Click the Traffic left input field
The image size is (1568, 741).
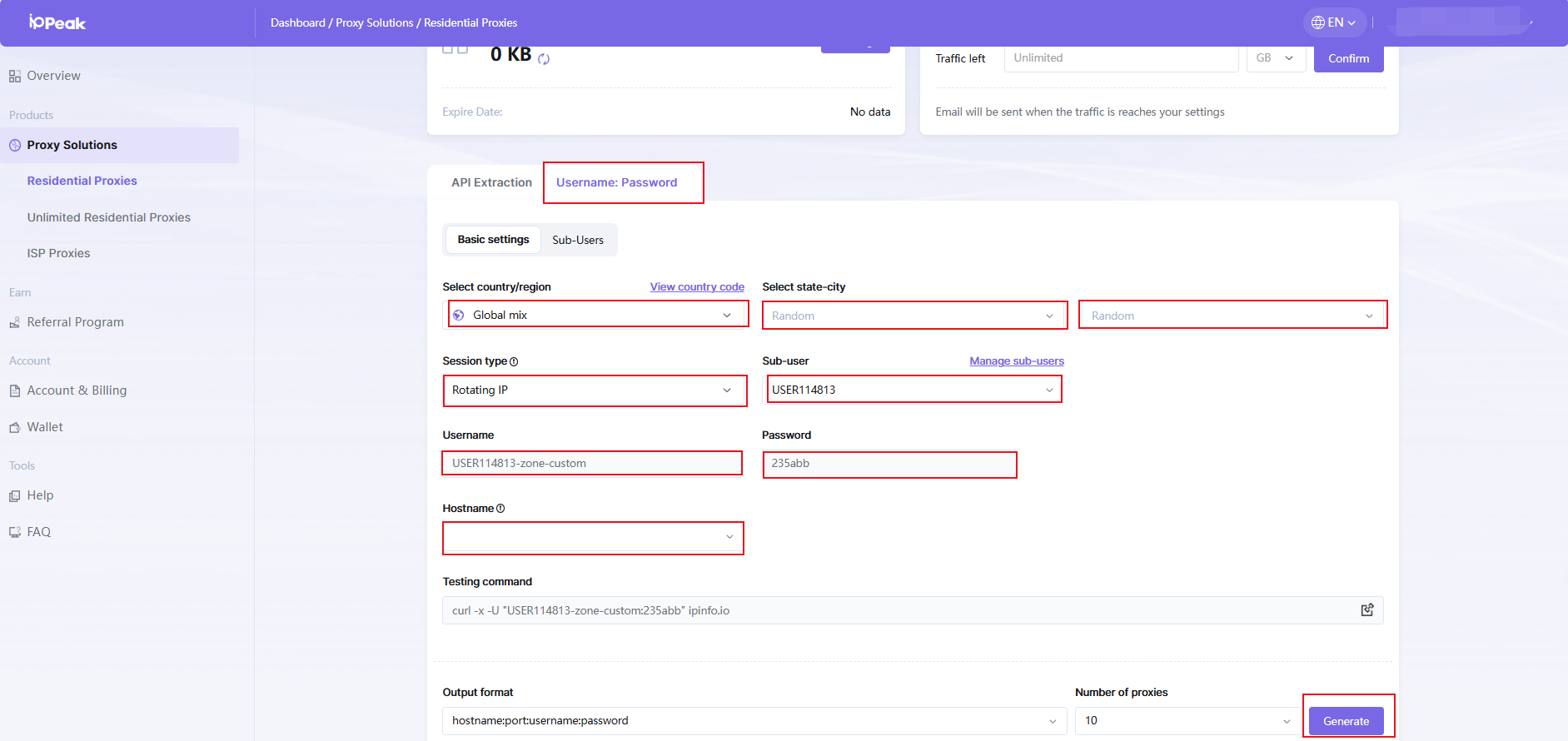[x=1121, y=58]
